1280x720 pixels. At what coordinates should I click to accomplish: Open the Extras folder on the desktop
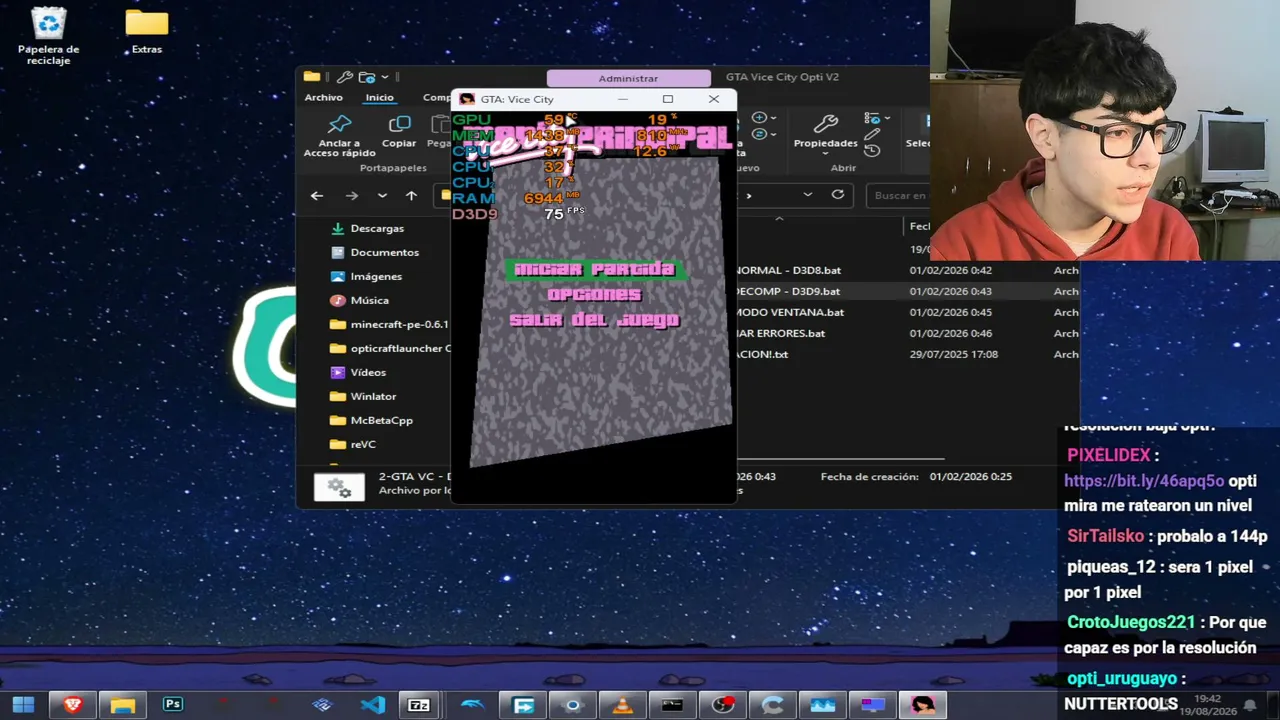click(146, 31)
